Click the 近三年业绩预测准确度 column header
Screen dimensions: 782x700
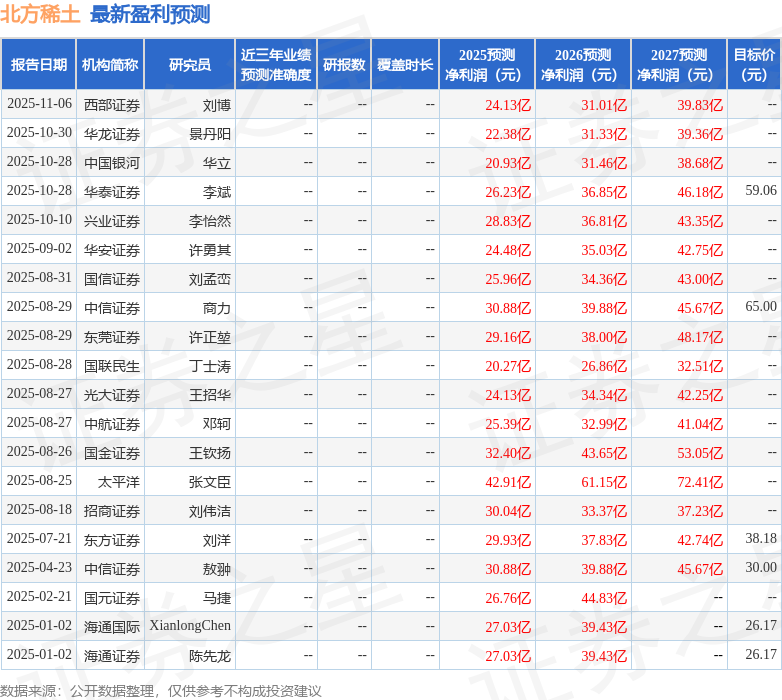point(275,65)
